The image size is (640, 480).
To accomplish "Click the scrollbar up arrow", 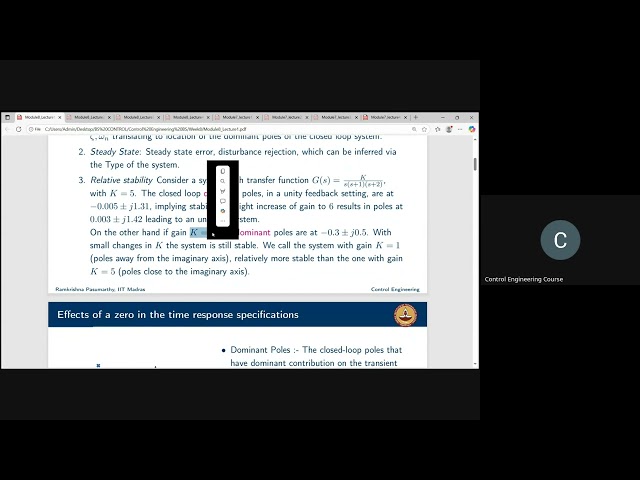I will tap(475, 140).
